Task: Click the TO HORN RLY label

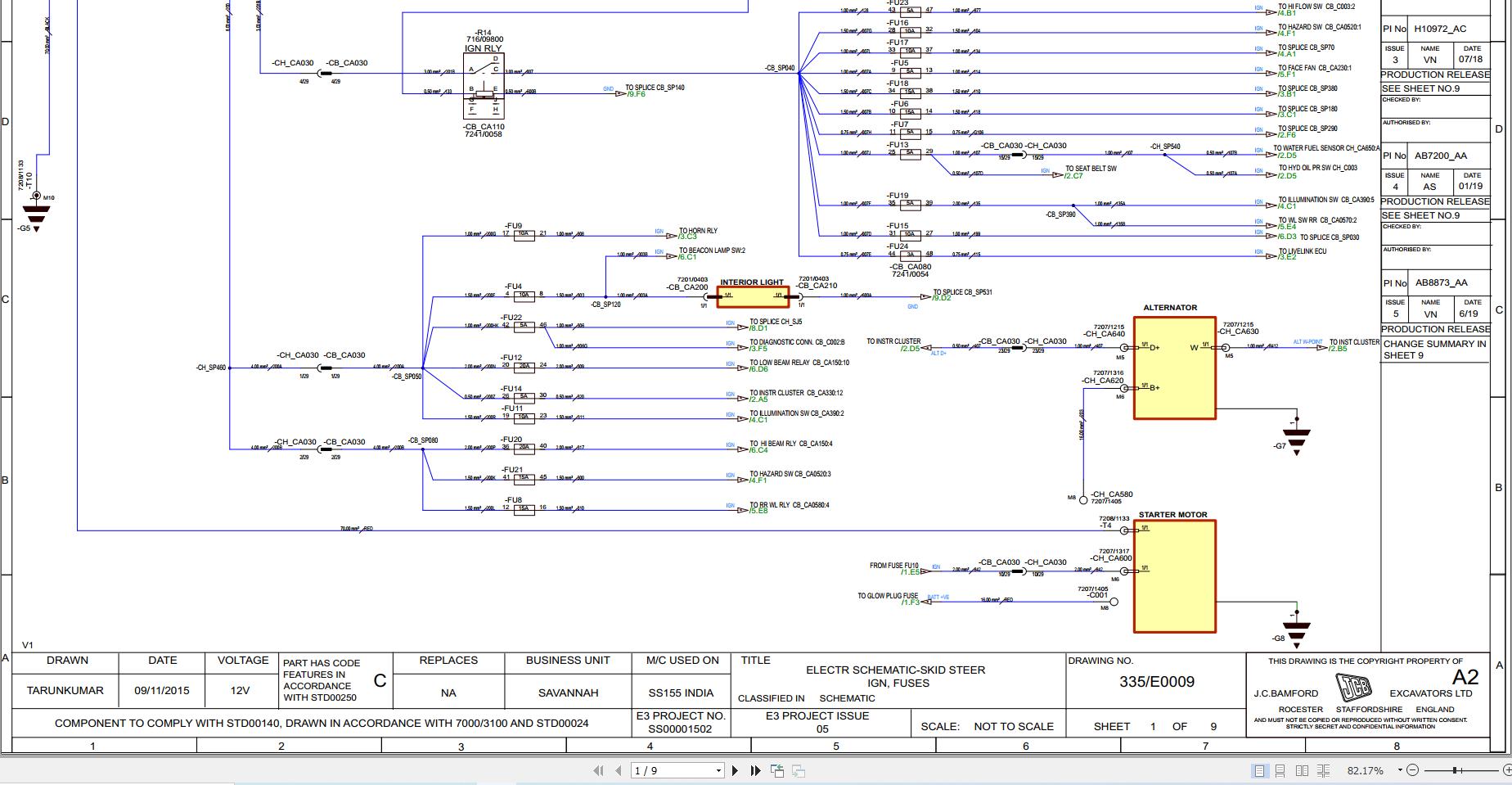Action: [x=698, y=231]
